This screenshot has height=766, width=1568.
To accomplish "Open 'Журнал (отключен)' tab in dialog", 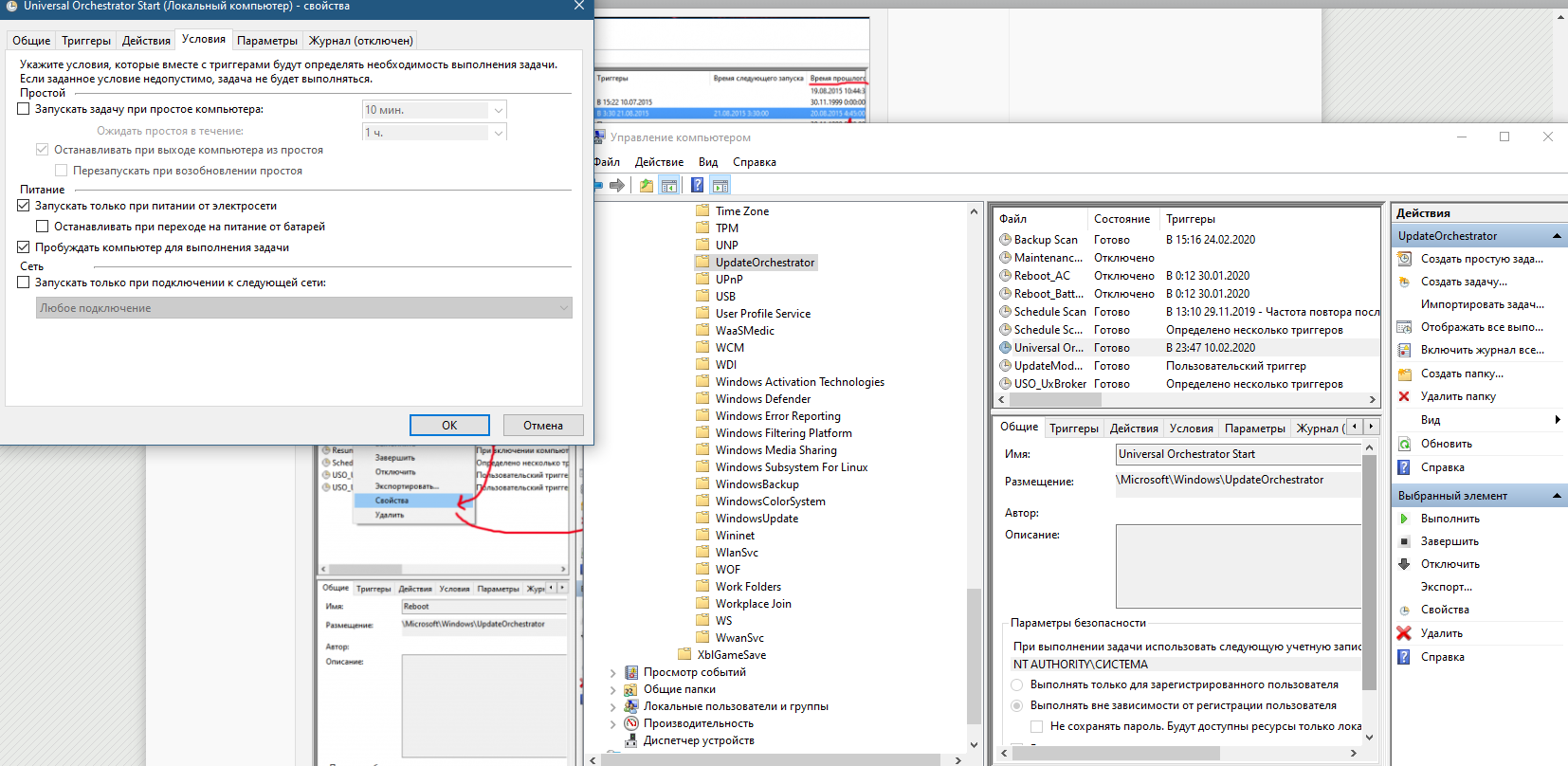I will 361,41.
